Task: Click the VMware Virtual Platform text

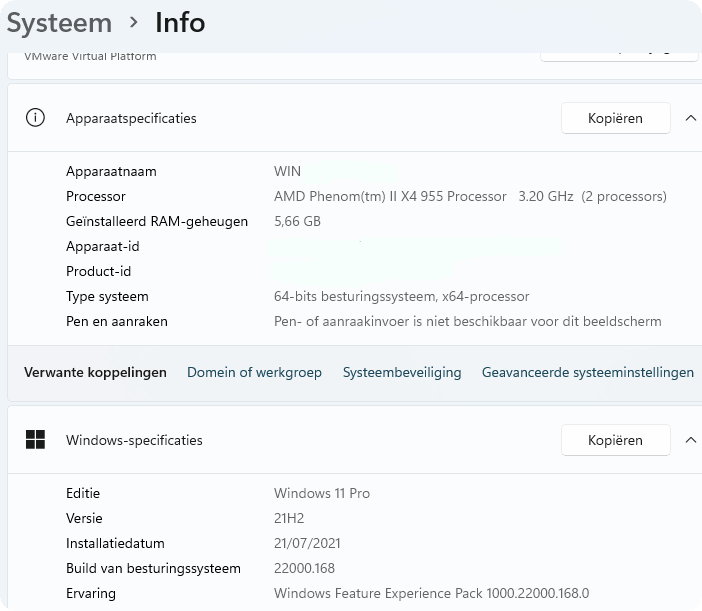Action: (x=90, y=57)
